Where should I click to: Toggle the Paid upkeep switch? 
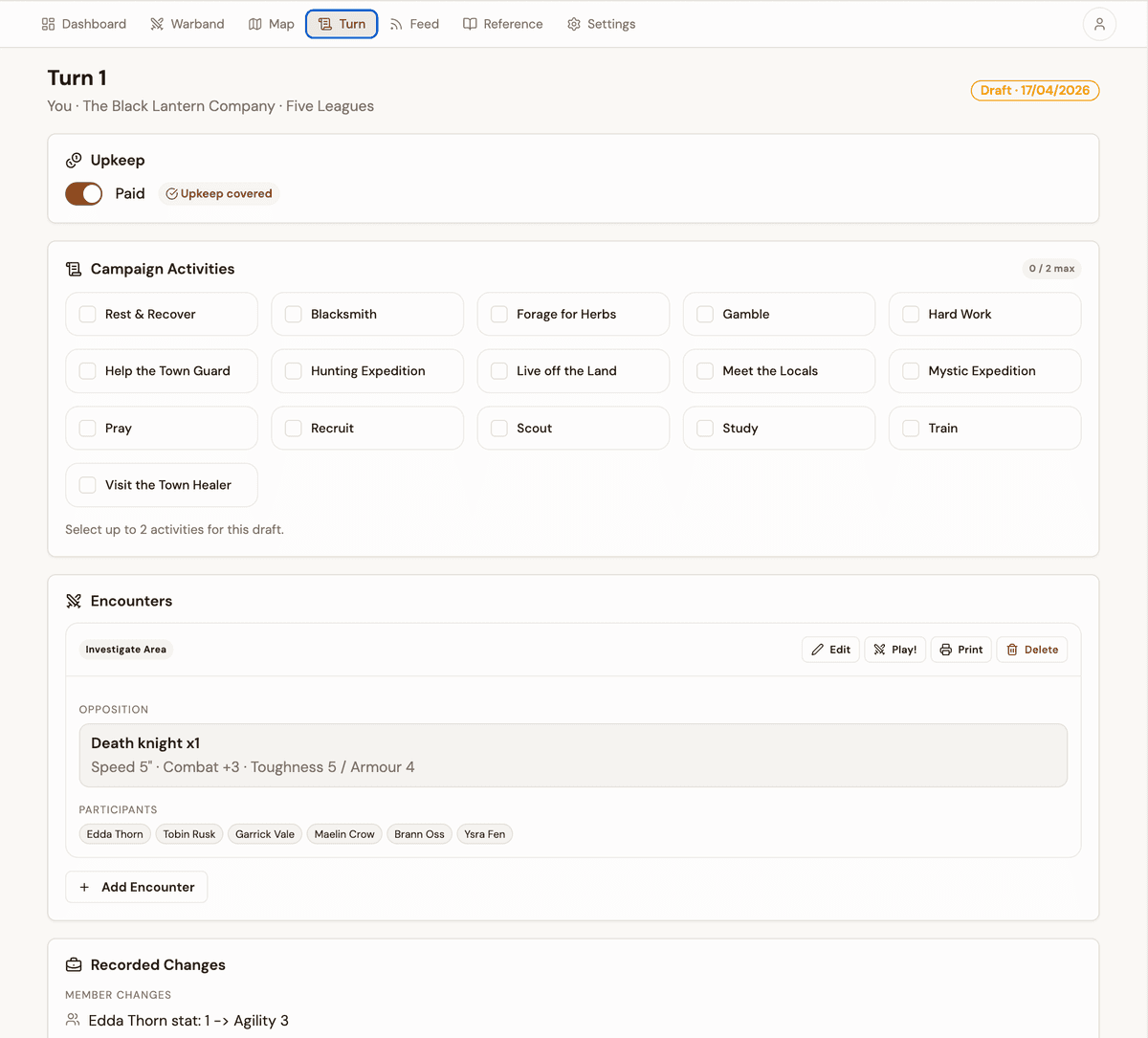[x=84, y=193]
